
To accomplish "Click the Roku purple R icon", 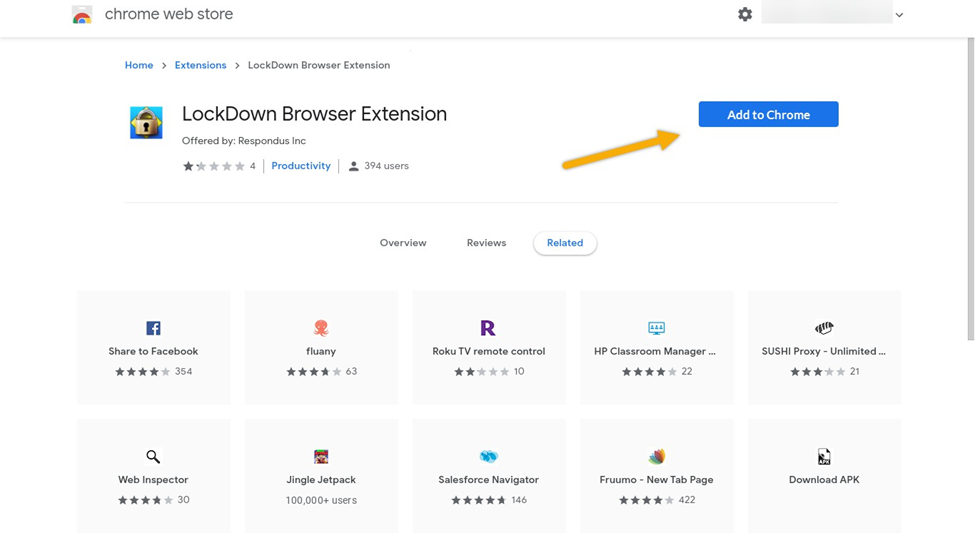I will 488,328.
